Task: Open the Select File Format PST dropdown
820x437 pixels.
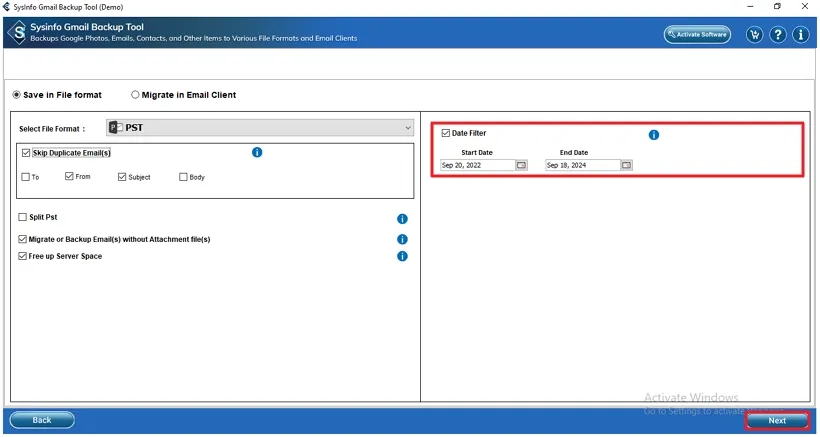Action: coord(260,128)
